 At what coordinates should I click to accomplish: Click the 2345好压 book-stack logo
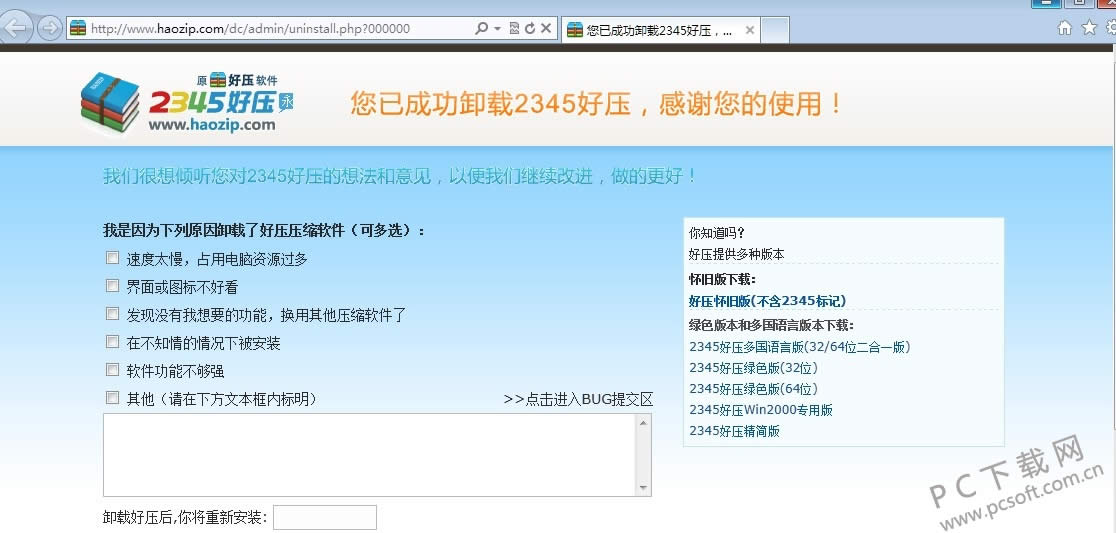110,102
